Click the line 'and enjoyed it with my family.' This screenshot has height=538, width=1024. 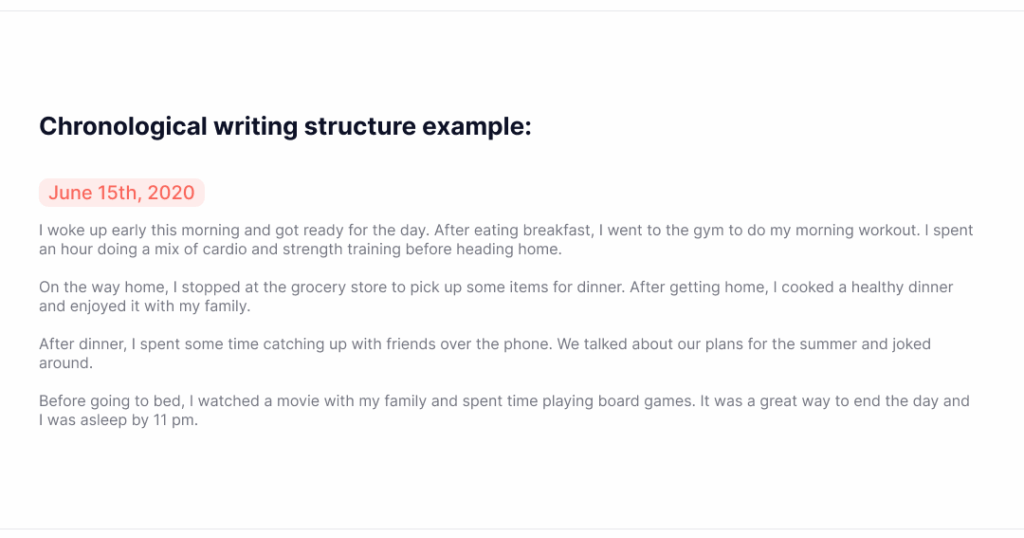[145, 306]
